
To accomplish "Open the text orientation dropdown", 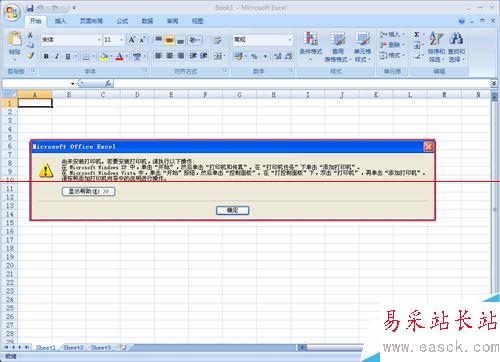I will [195, 40].
